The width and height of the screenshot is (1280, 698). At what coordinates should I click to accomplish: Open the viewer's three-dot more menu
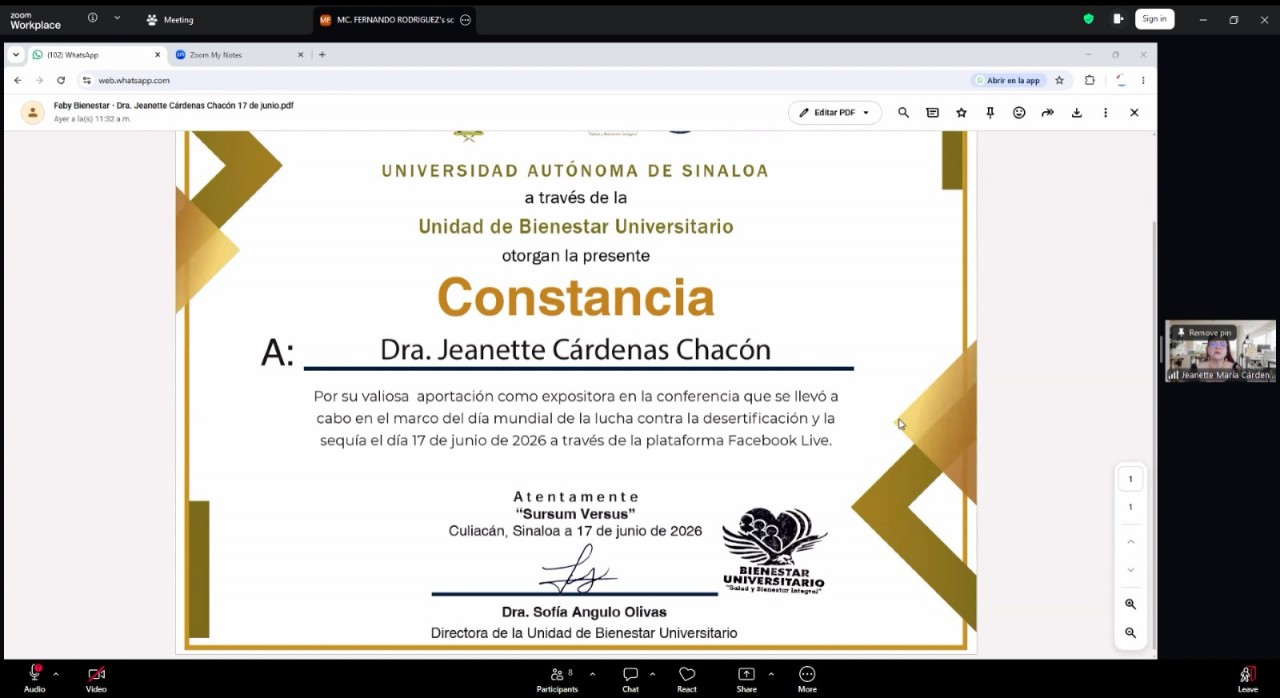(1105, 113)
